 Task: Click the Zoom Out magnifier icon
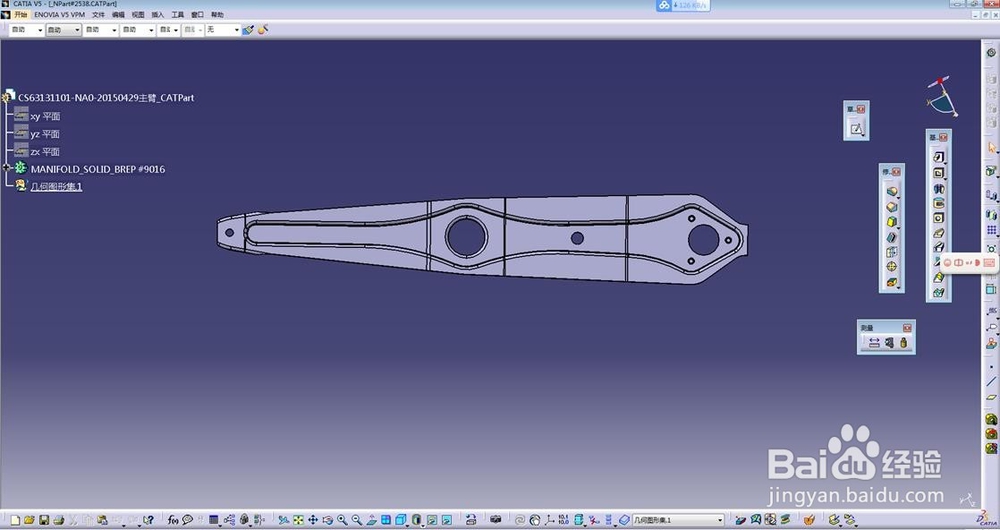click(357, 520)
